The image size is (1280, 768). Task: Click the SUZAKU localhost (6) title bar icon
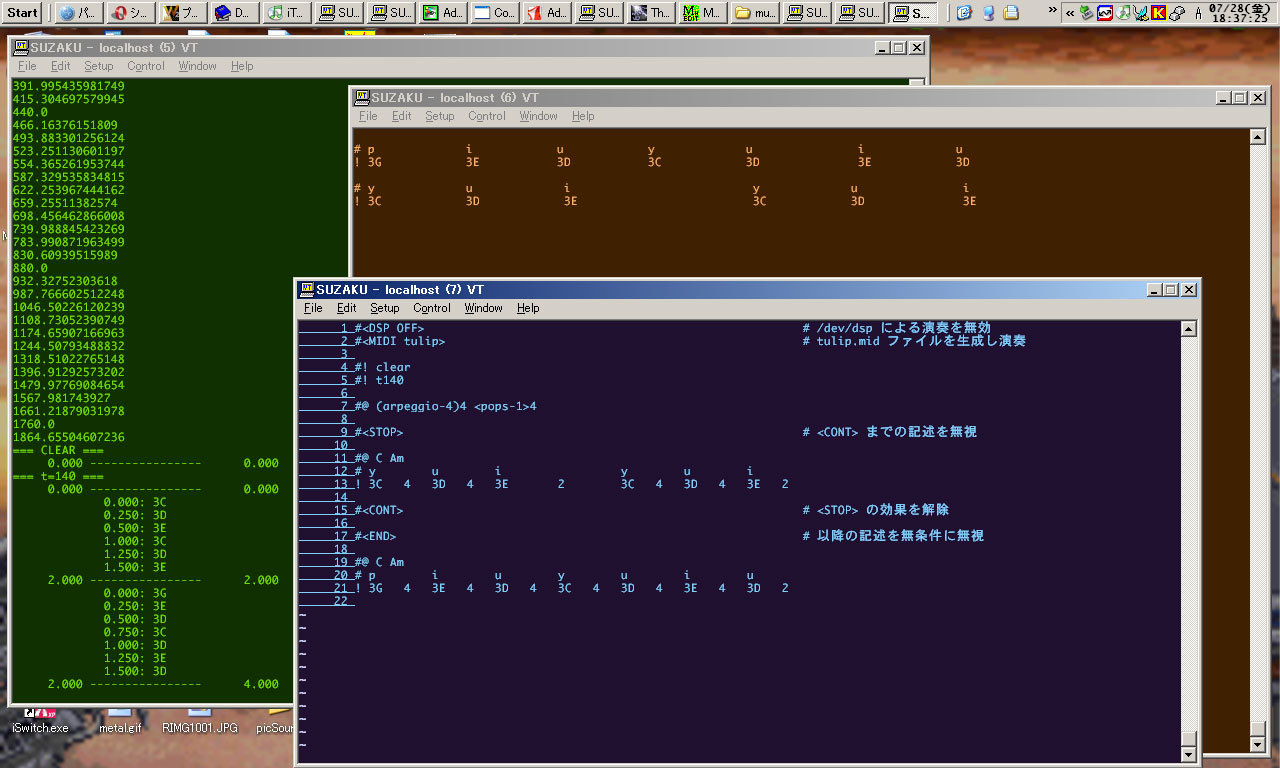pos(361,97)
